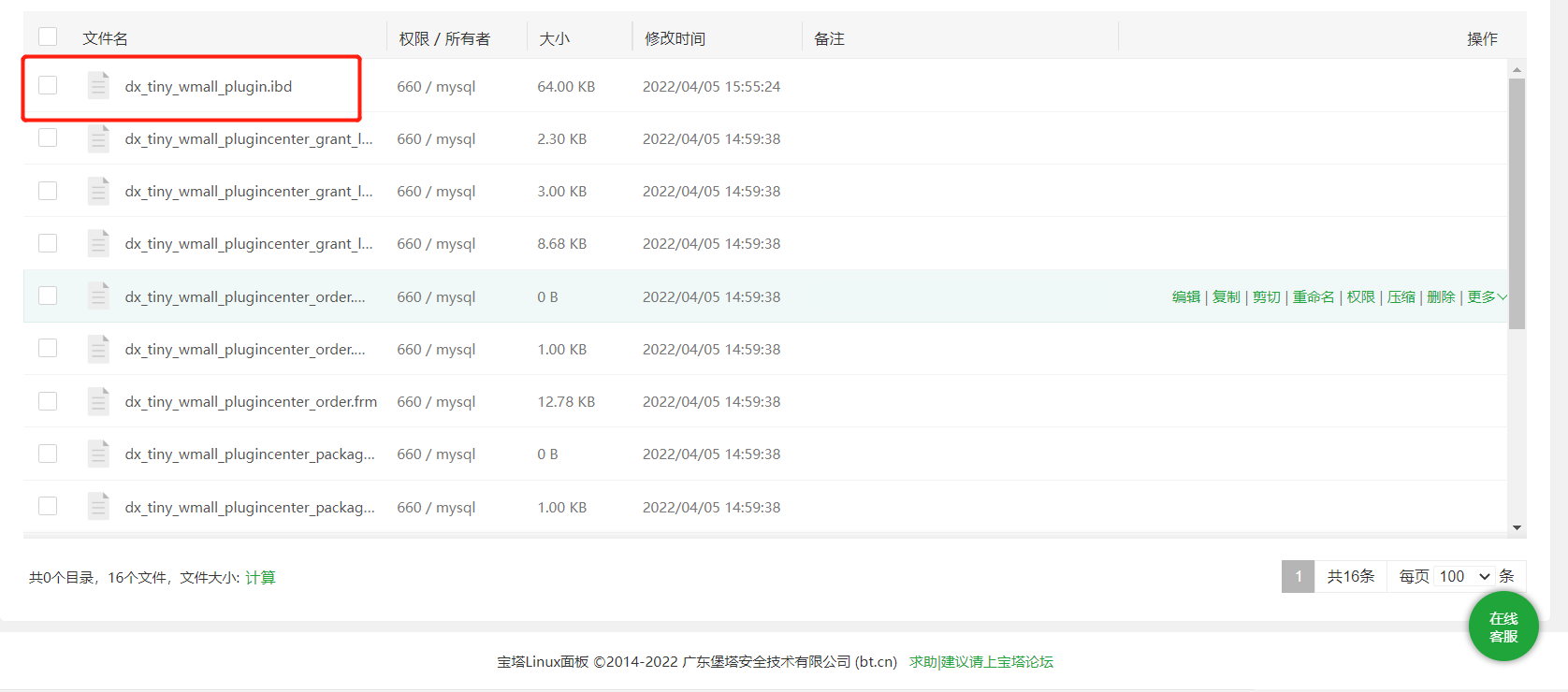
Task: Click the 64.00 KB size cell
Action: [566, 86]
